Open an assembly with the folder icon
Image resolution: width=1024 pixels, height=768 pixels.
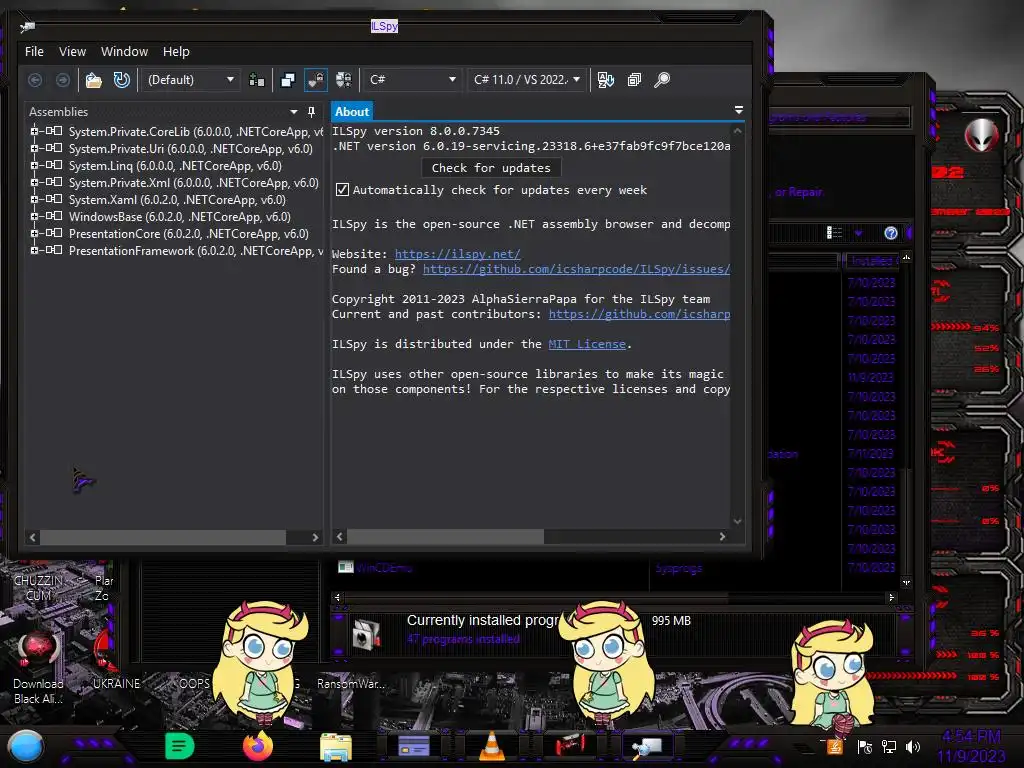click(94, 80)
